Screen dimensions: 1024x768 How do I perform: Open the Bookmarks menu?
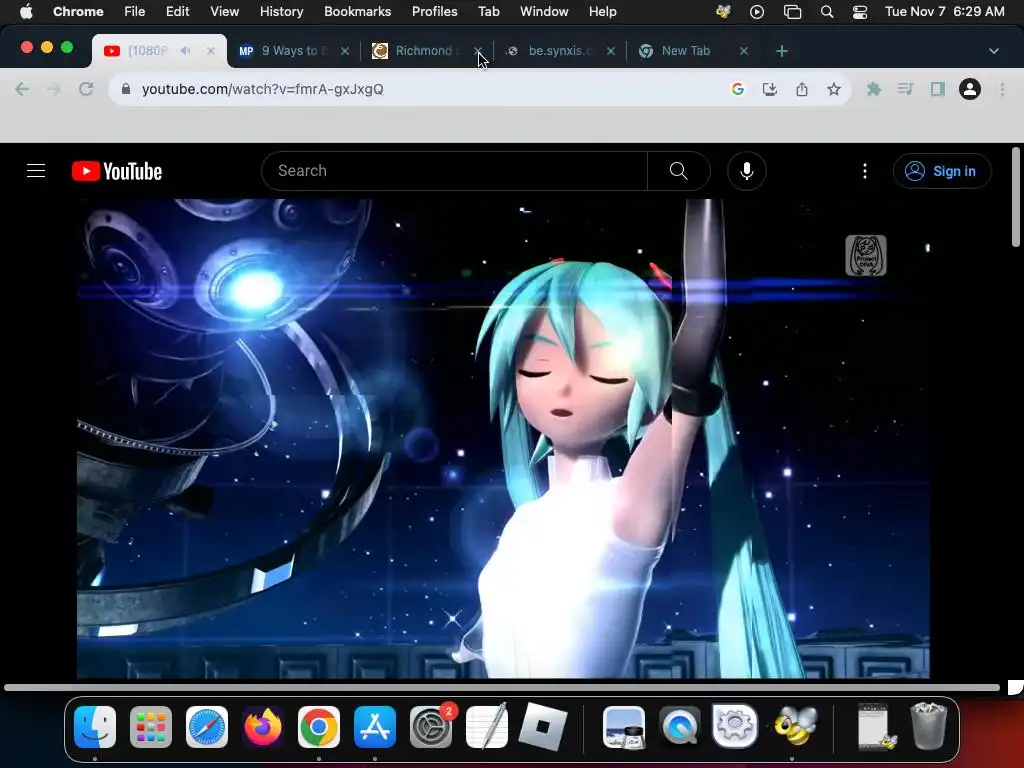(x=357, y=12)
